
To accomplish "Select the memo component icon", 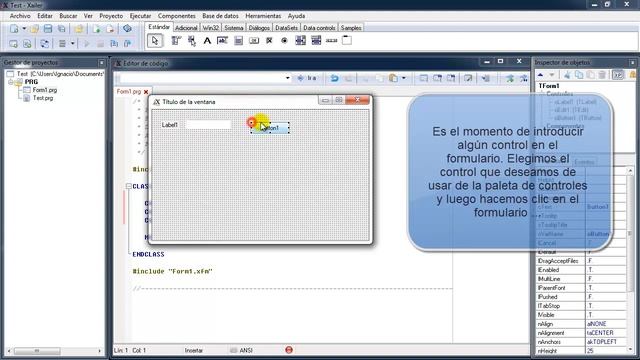I will pyautogui.click(x=238, y=40).
